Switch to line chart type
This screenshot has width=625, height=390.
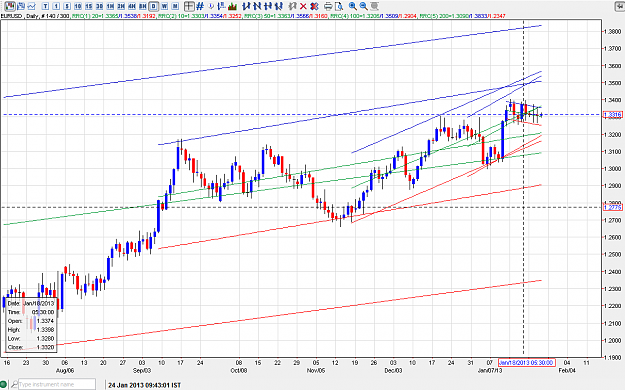[x=31, y=6]
